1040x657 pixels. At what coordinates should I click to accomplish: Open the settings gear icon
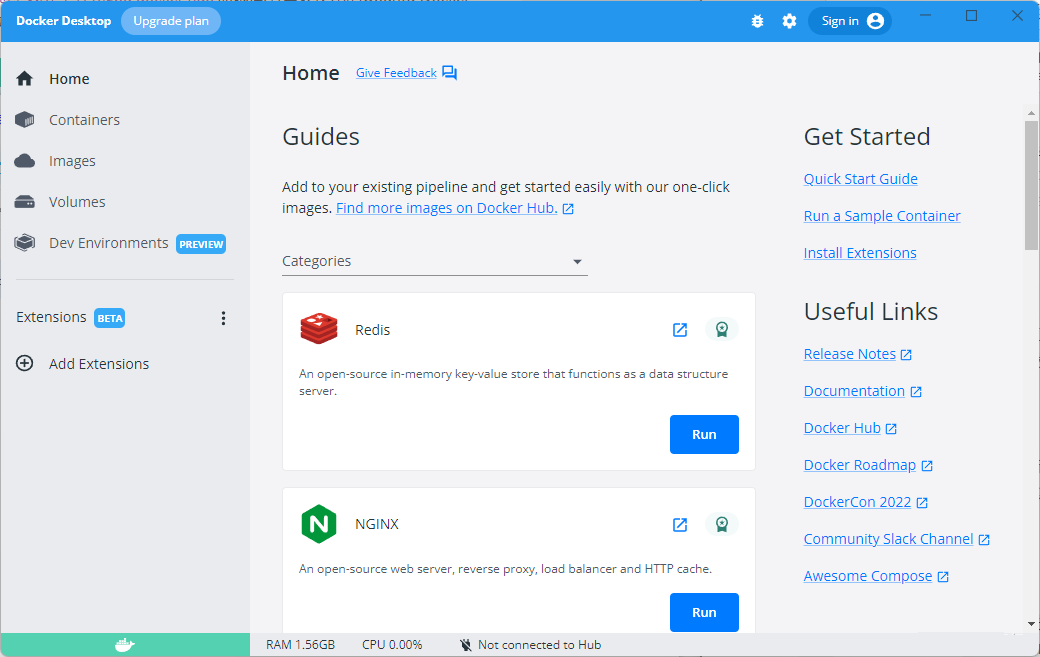coord(789,21)
